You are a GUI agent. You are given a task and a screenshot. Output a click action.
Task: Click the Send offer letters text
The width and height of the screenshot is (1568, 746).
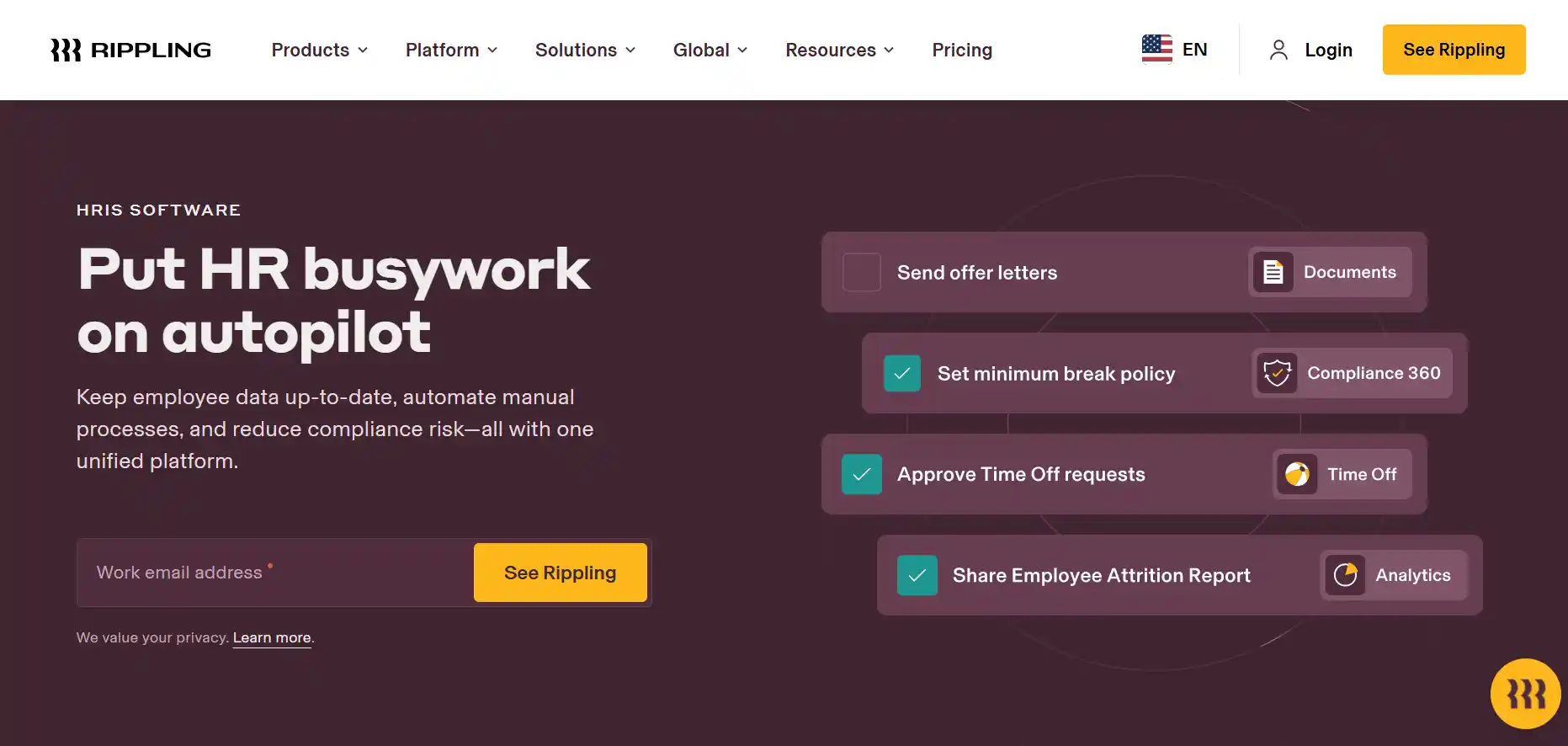pos(977,273)
